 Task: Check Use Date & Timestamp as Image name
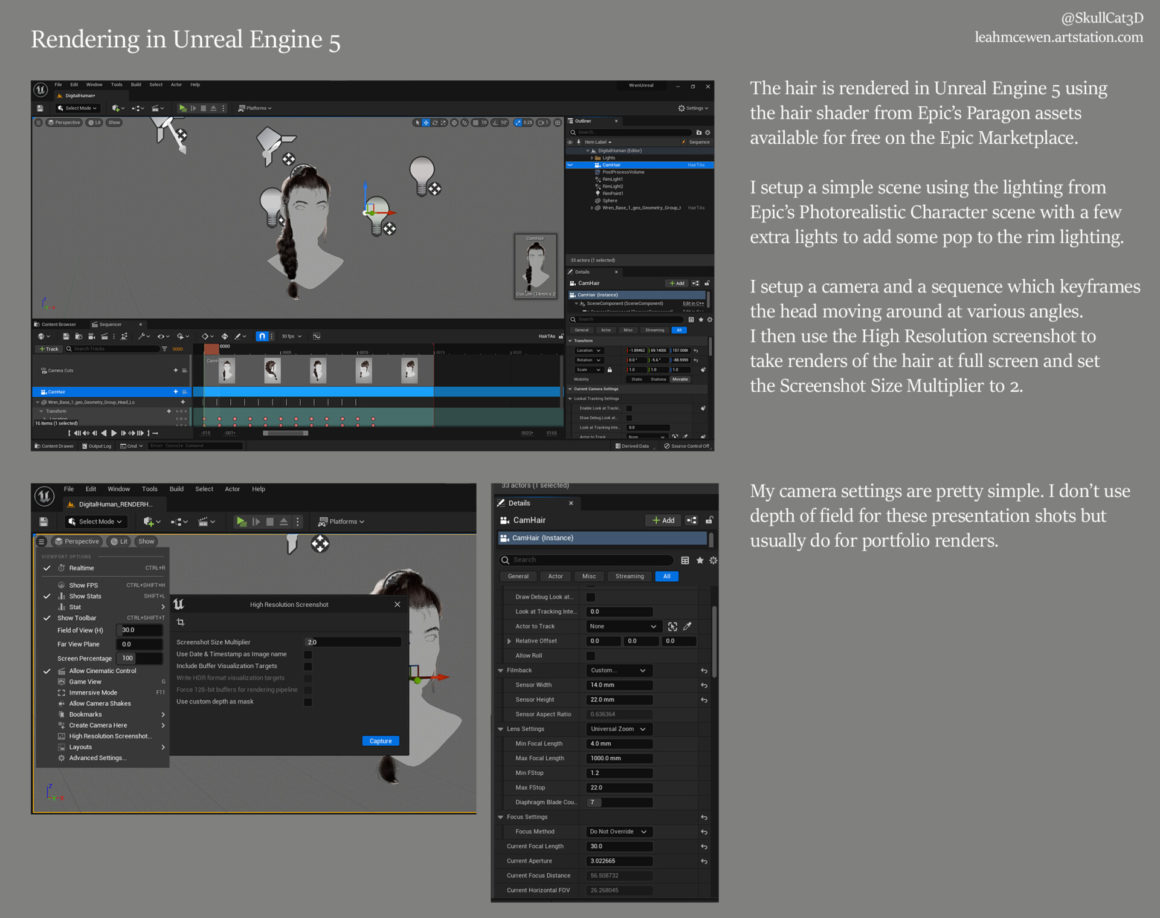(308, 654)
